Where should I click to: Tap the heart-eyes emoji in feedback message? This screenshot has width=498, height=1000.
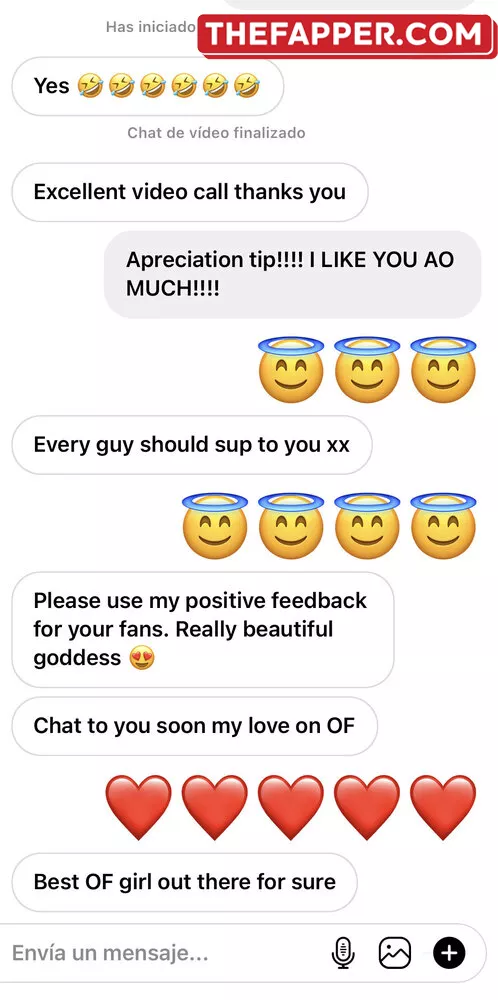coord(142,658)
